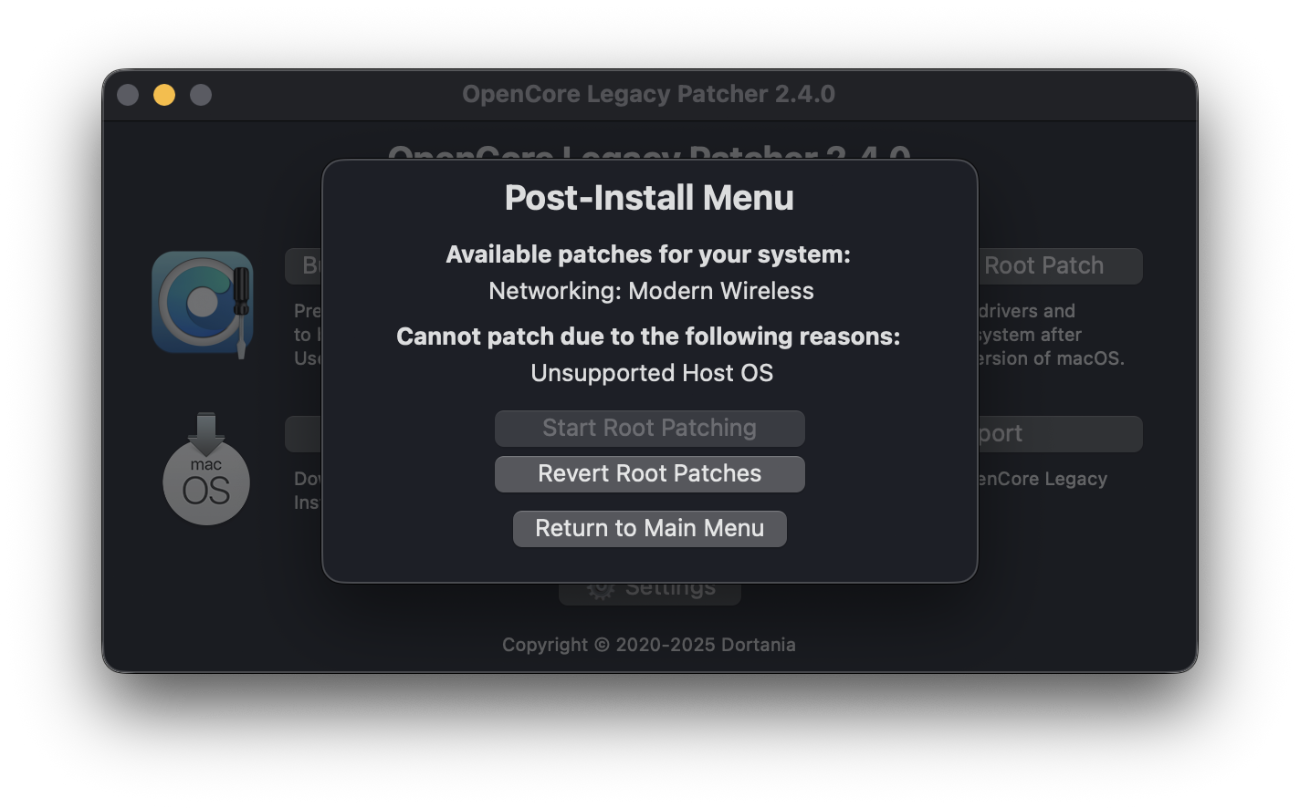Click the Settings gear icon behind the dialog
This screenshot has width=1300, height=808.
pyautogui.click(x=601, y=590)
